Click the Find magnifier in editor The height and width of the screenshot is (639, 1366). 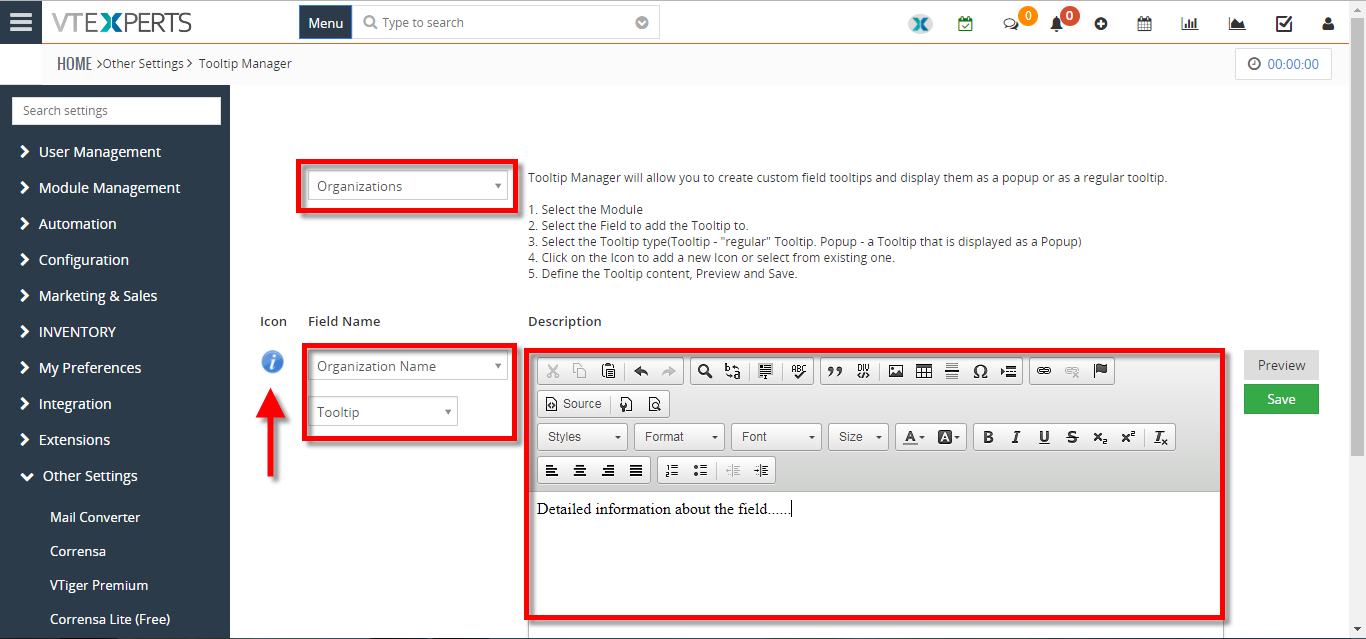705,371
